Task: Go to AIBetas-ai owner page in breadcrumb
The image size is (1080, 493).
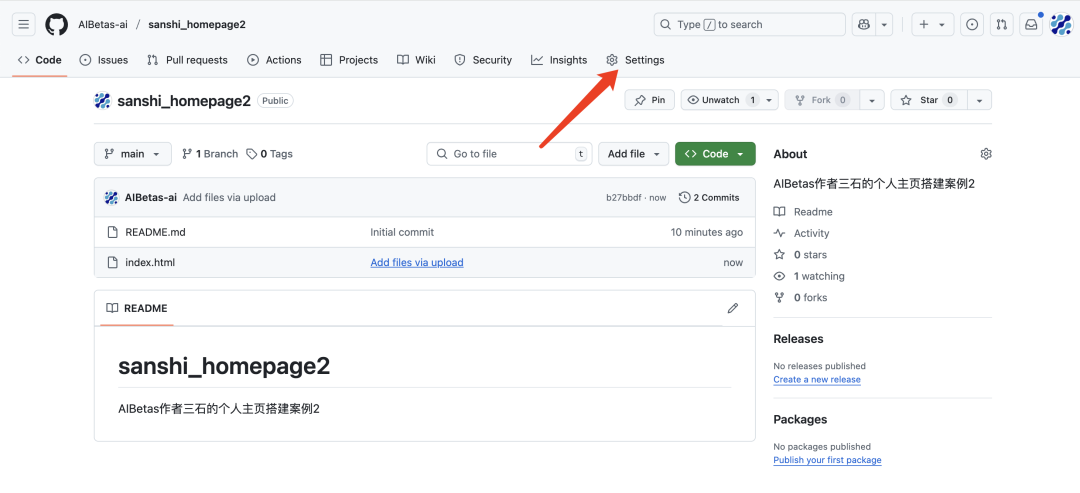Action: click(103, 25)
